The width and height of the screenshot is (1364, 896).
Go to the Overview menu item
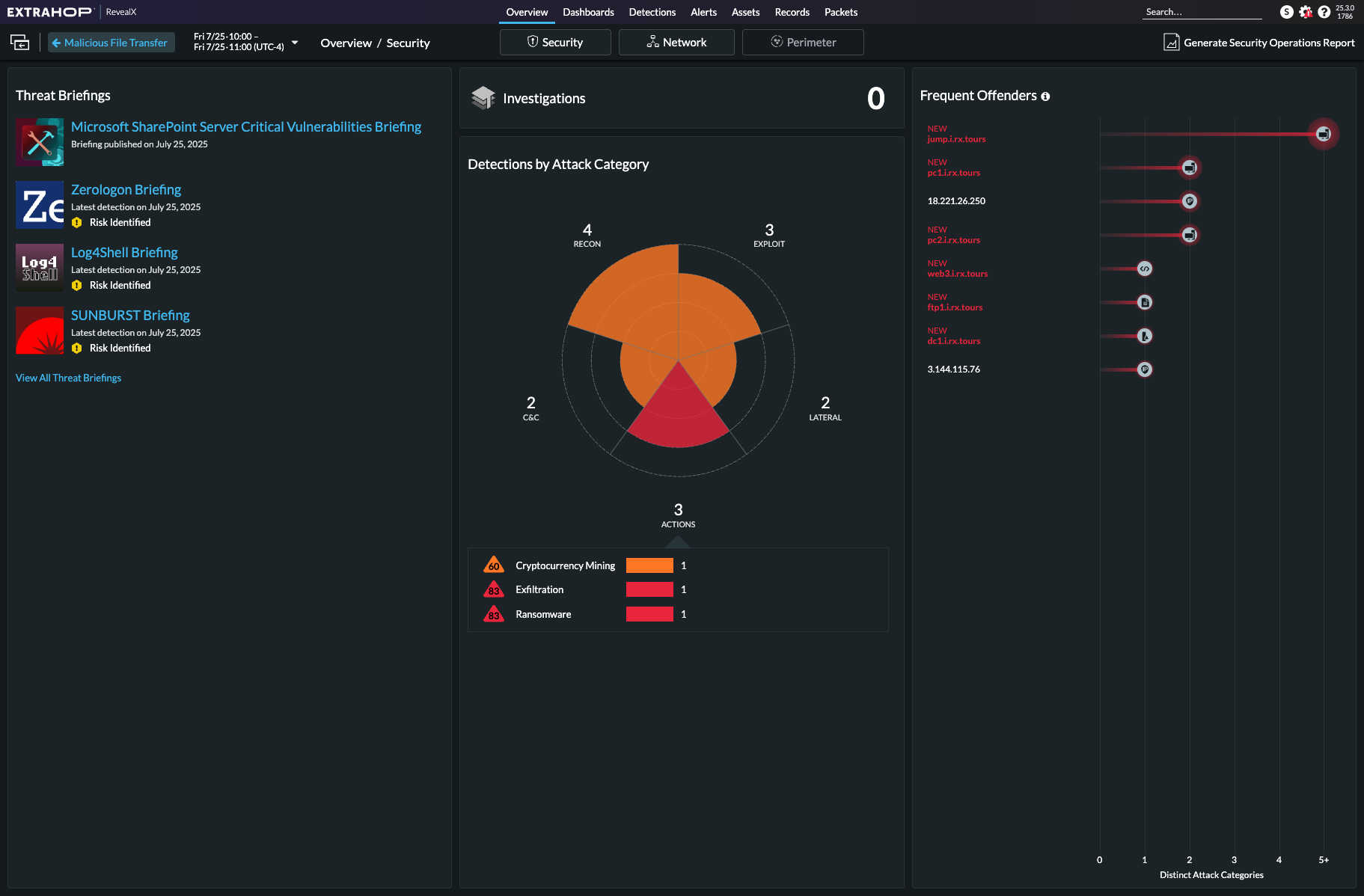[527, 12]
